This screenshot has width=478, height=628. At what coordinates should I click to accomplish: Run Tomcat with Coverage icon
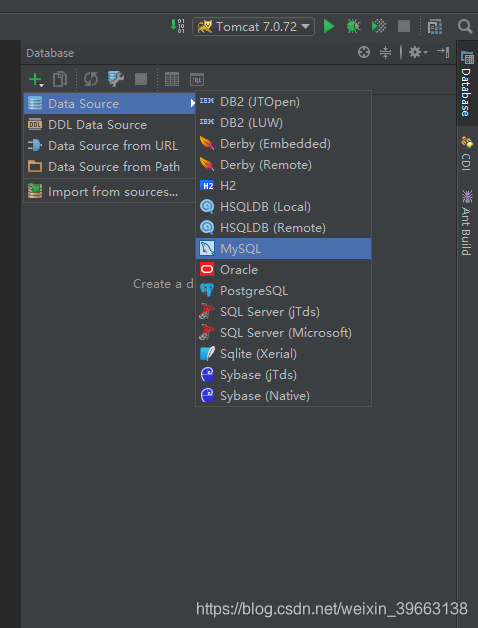(x=379, y=26)
